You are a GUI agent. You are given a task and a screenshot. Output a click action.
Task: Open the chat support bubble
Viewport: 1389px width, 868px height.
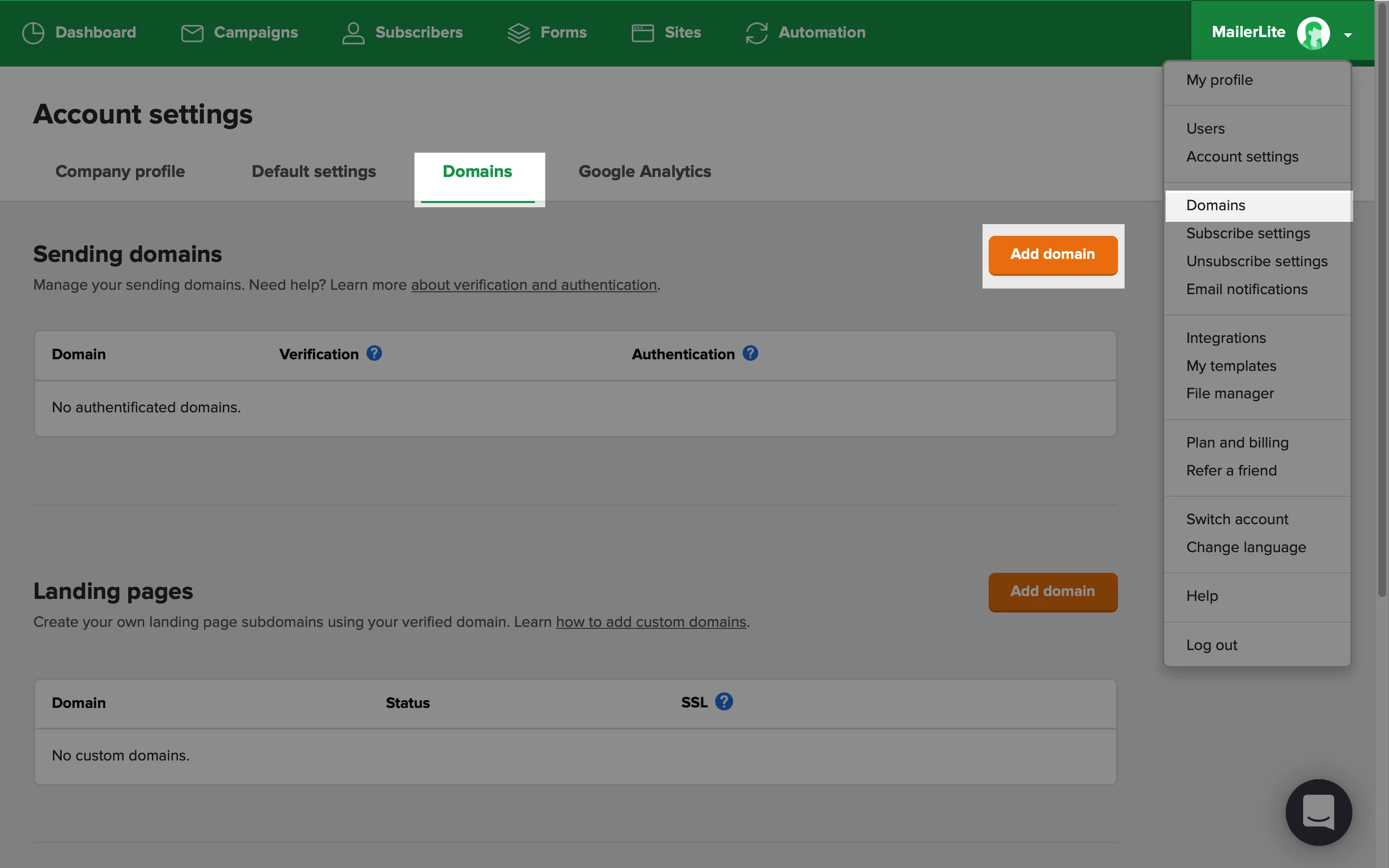pos(1319,812)
